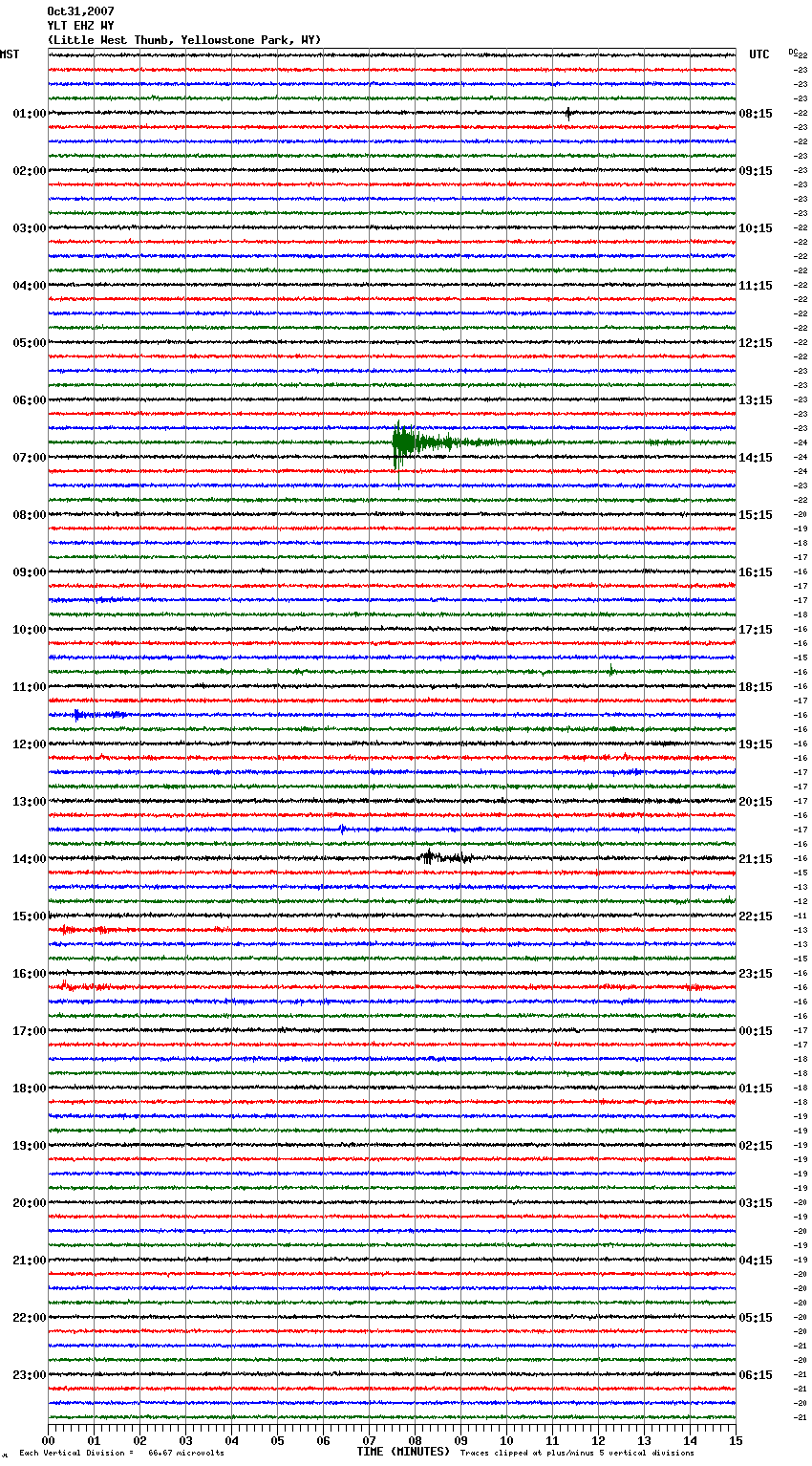Click the 10 tick on the minutes axis
Viewport: 812px width, 1466px height.
coord(506,1440)
